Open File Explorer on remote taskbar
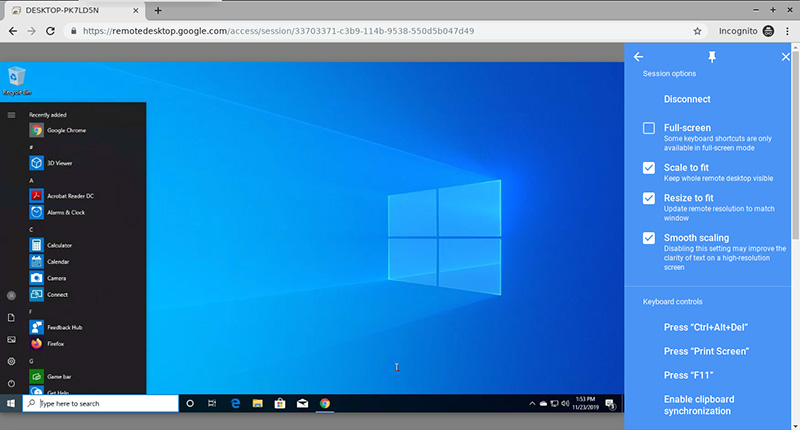The image size is (800, 430). (258, 403)
